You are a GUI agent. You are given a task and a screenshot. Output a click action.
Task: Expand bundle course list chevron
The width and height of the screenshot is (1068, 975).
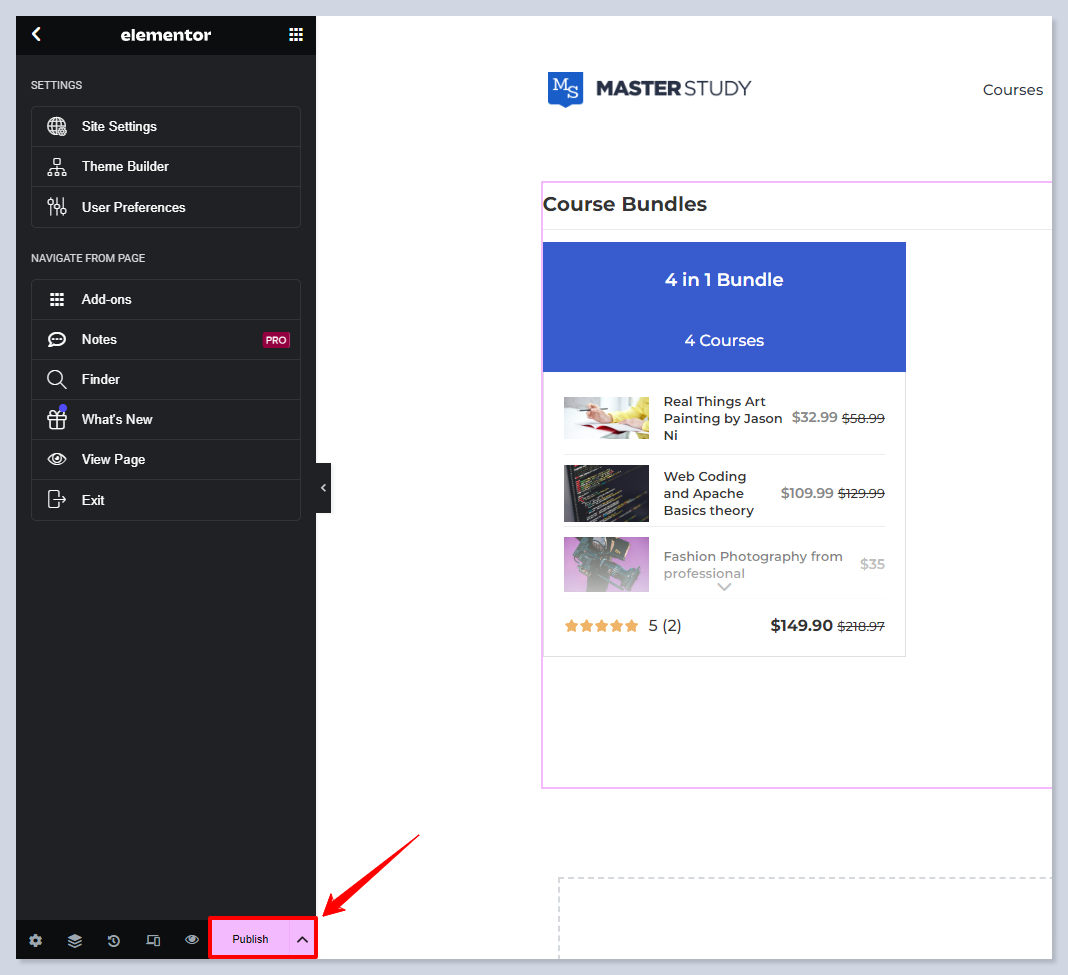click(x=724, y=587)
